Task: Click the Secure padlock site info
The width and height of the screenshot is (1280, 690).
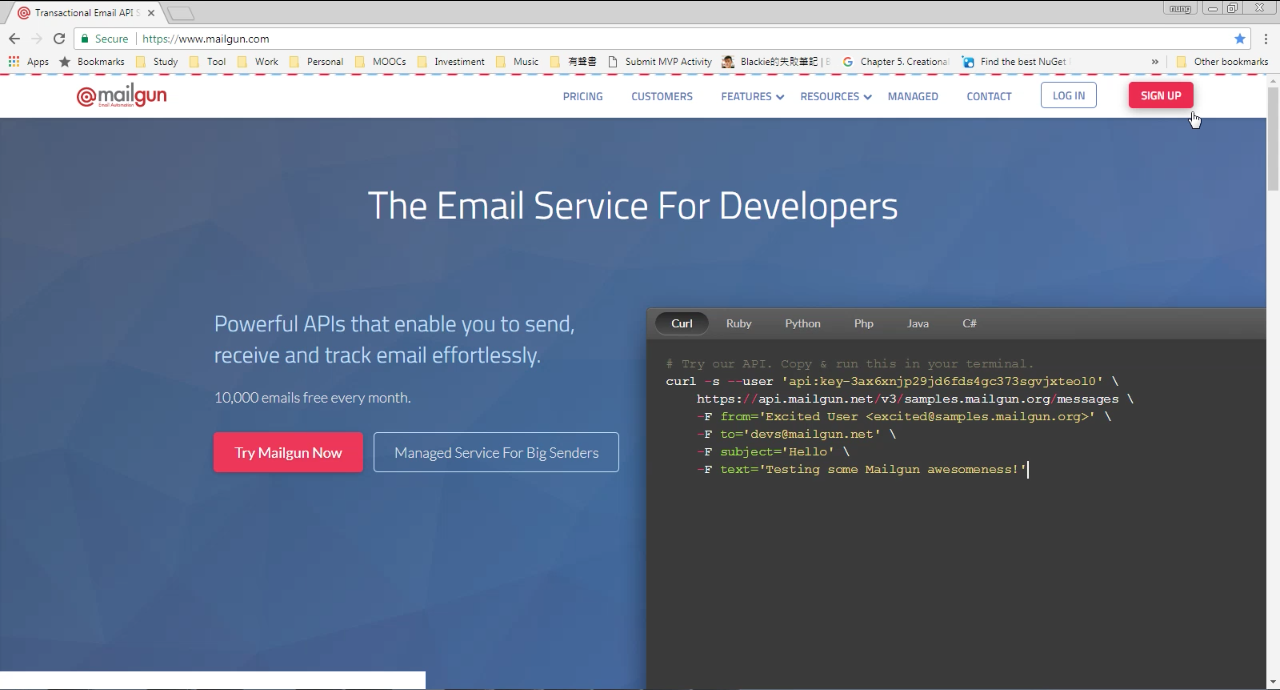Action: (104, 39)
